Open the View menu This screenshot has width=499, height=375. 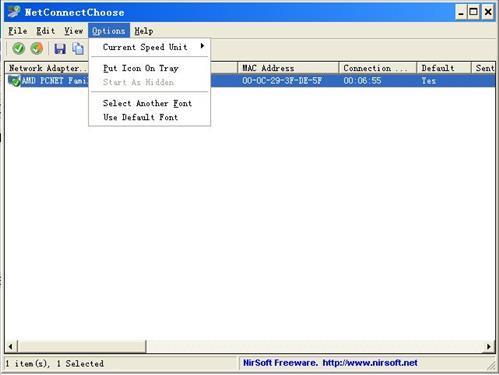coord(74,31)
